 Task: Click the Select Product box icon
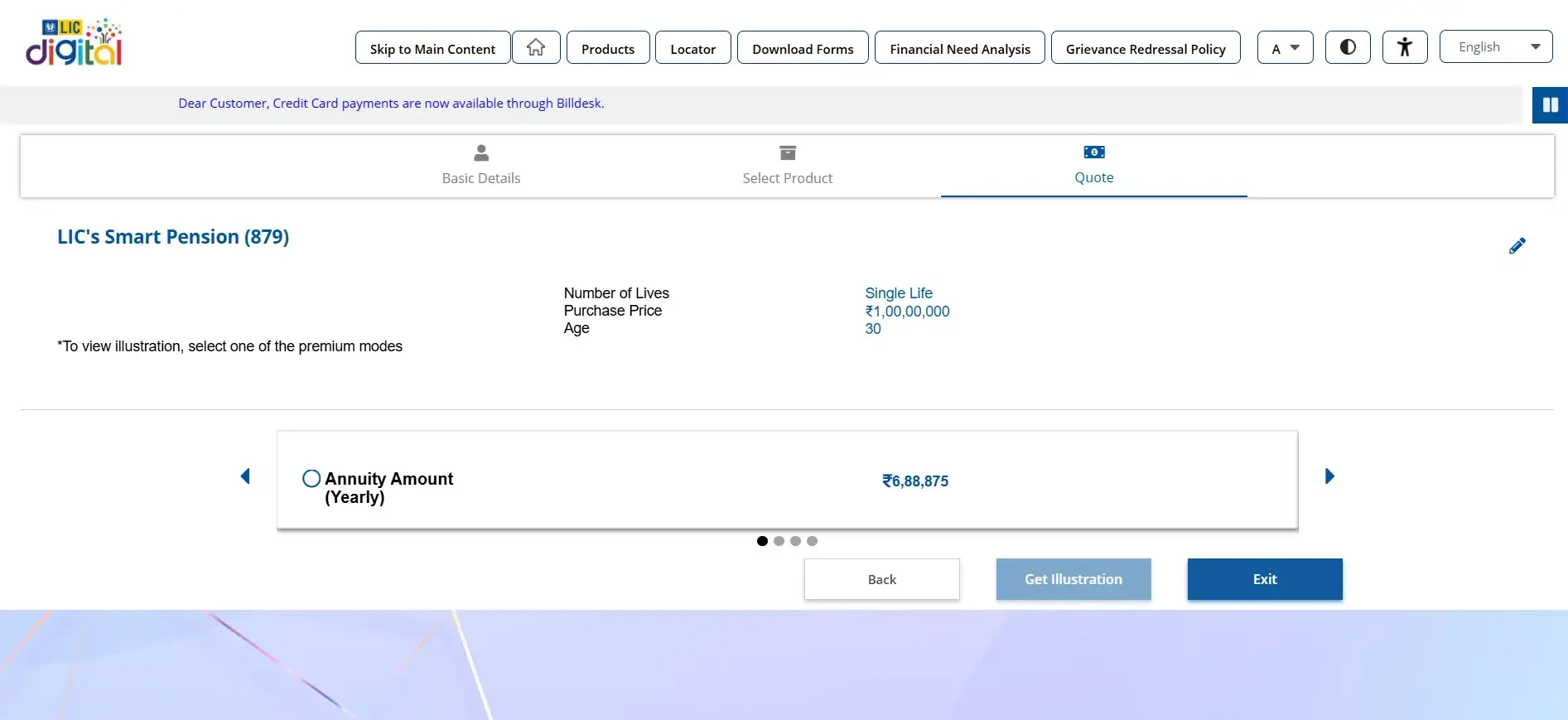[x=788, y=153]
